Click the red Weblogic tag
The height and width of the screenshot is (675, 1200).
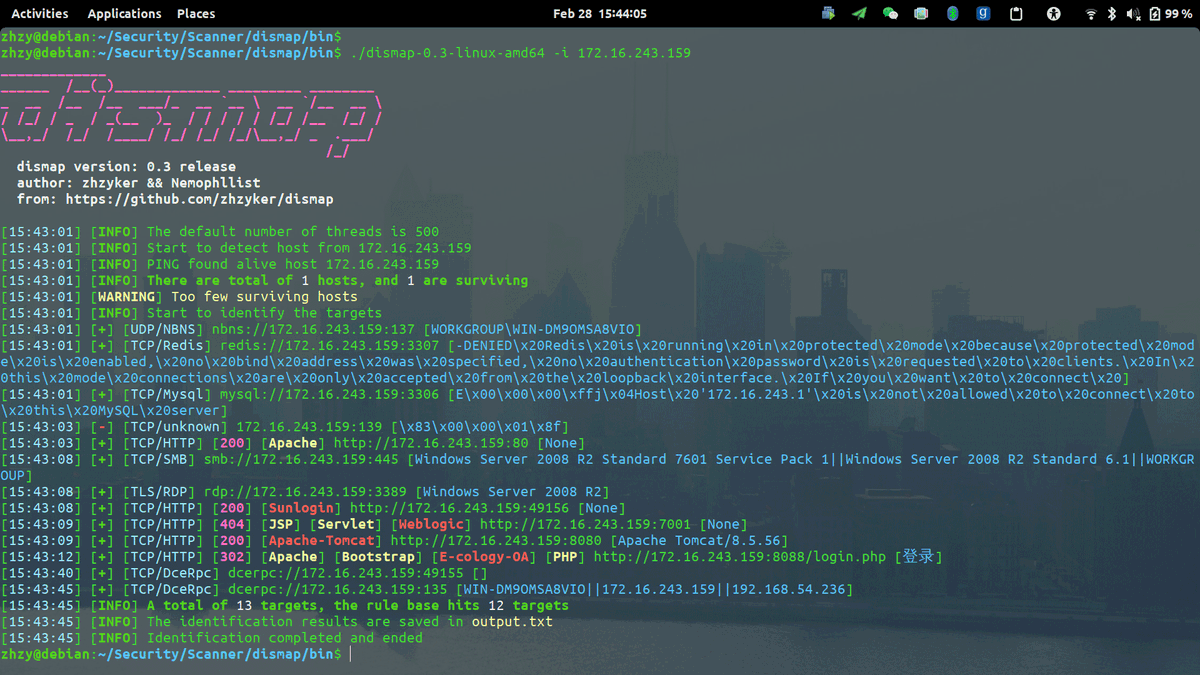(x=431, y=524)
